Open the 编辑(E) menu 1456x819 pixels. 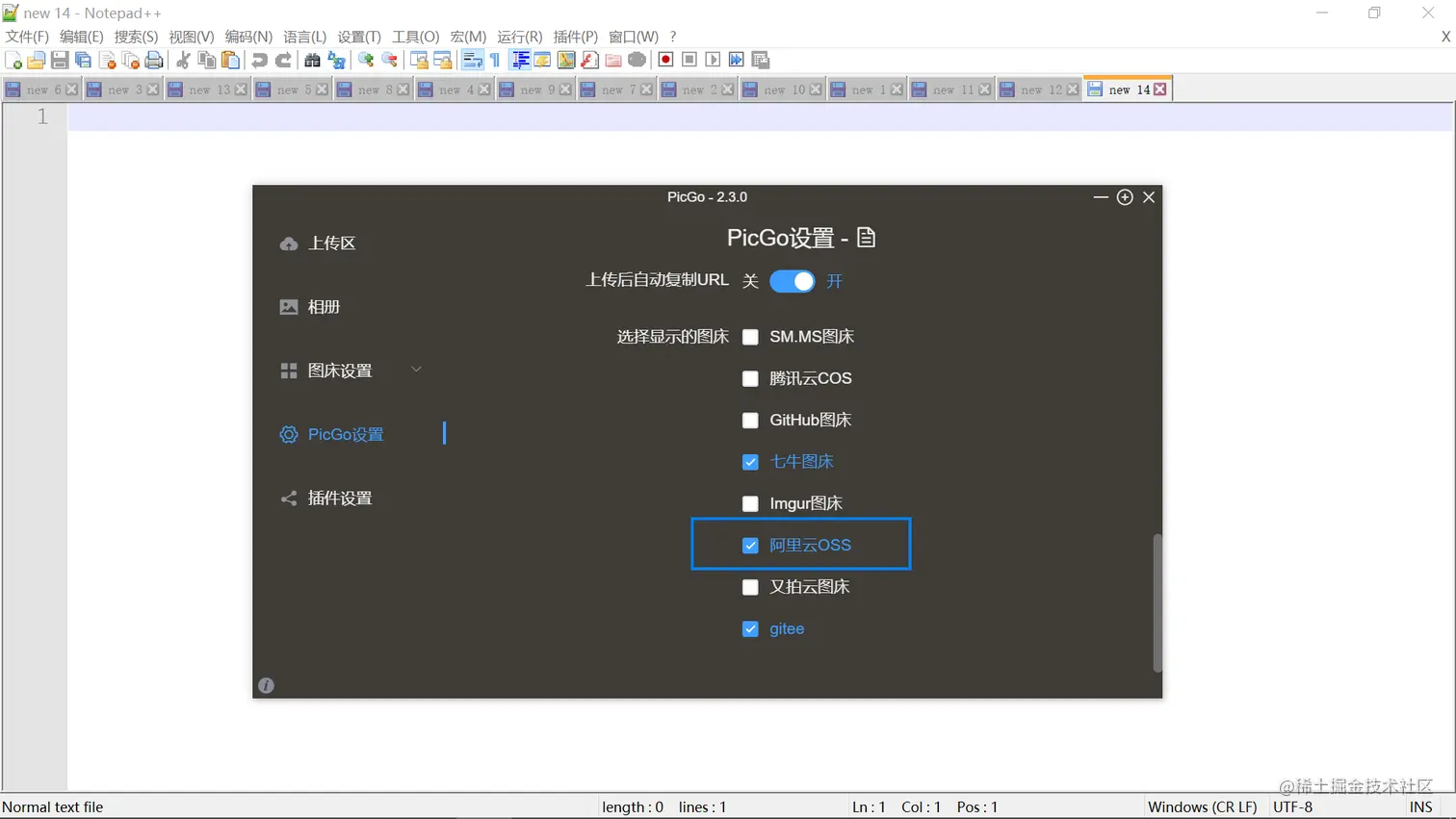pyautogui.click(x=81, y=36)
